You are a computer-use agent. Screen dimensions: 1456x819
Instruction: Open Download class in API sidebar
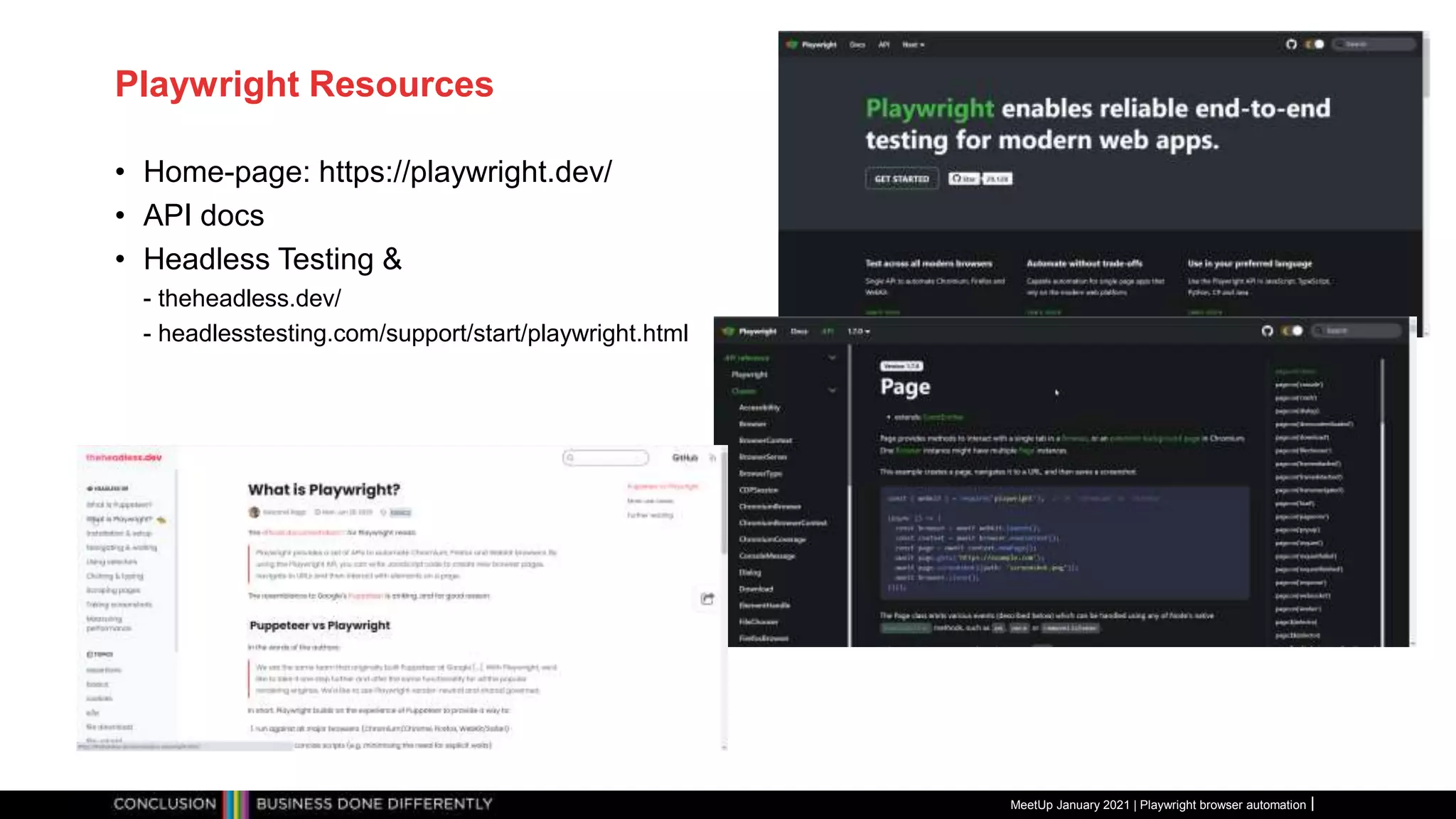[756, 589]
